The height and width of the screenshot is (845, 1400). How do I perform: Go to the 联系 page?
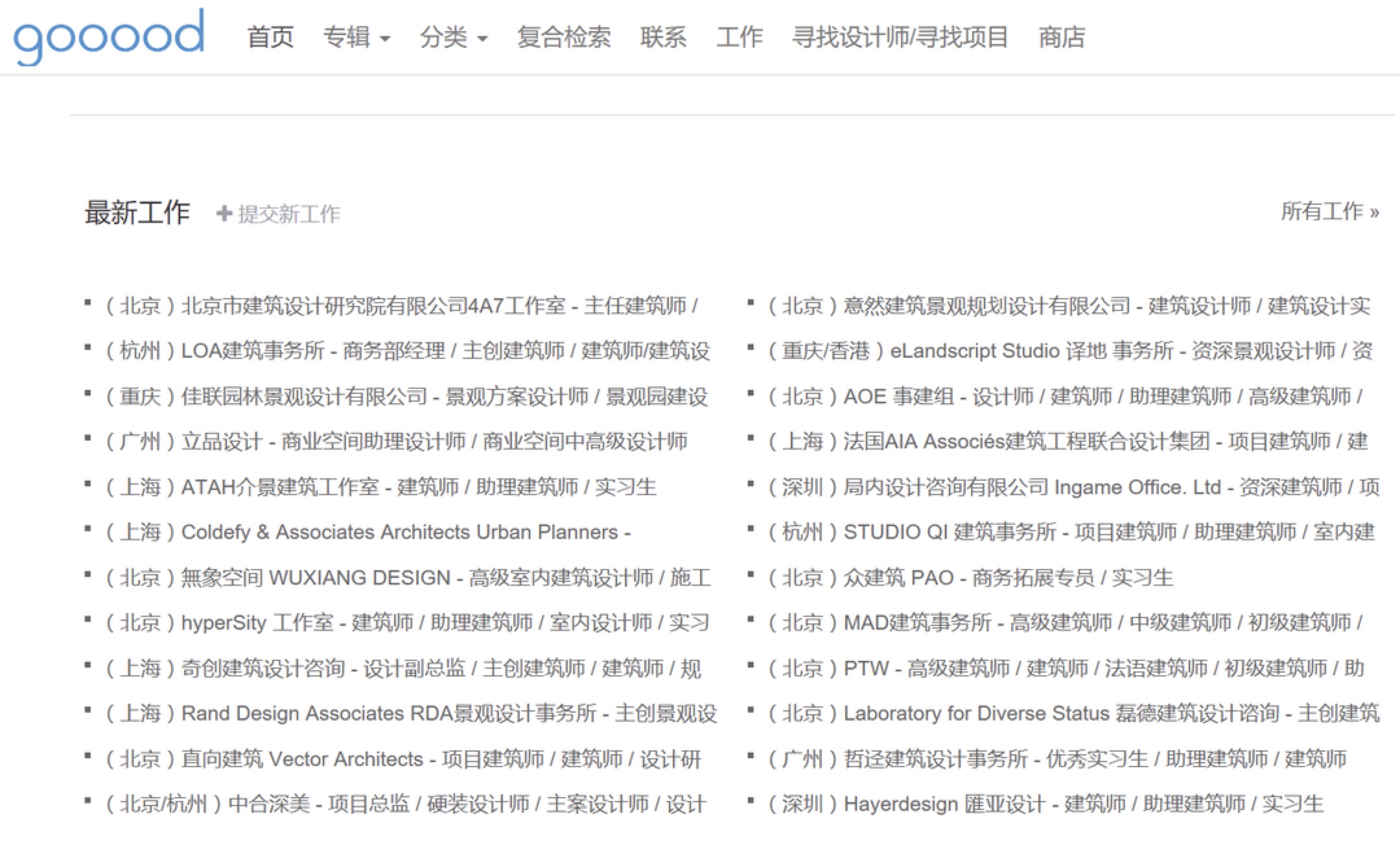coord(663,37)
